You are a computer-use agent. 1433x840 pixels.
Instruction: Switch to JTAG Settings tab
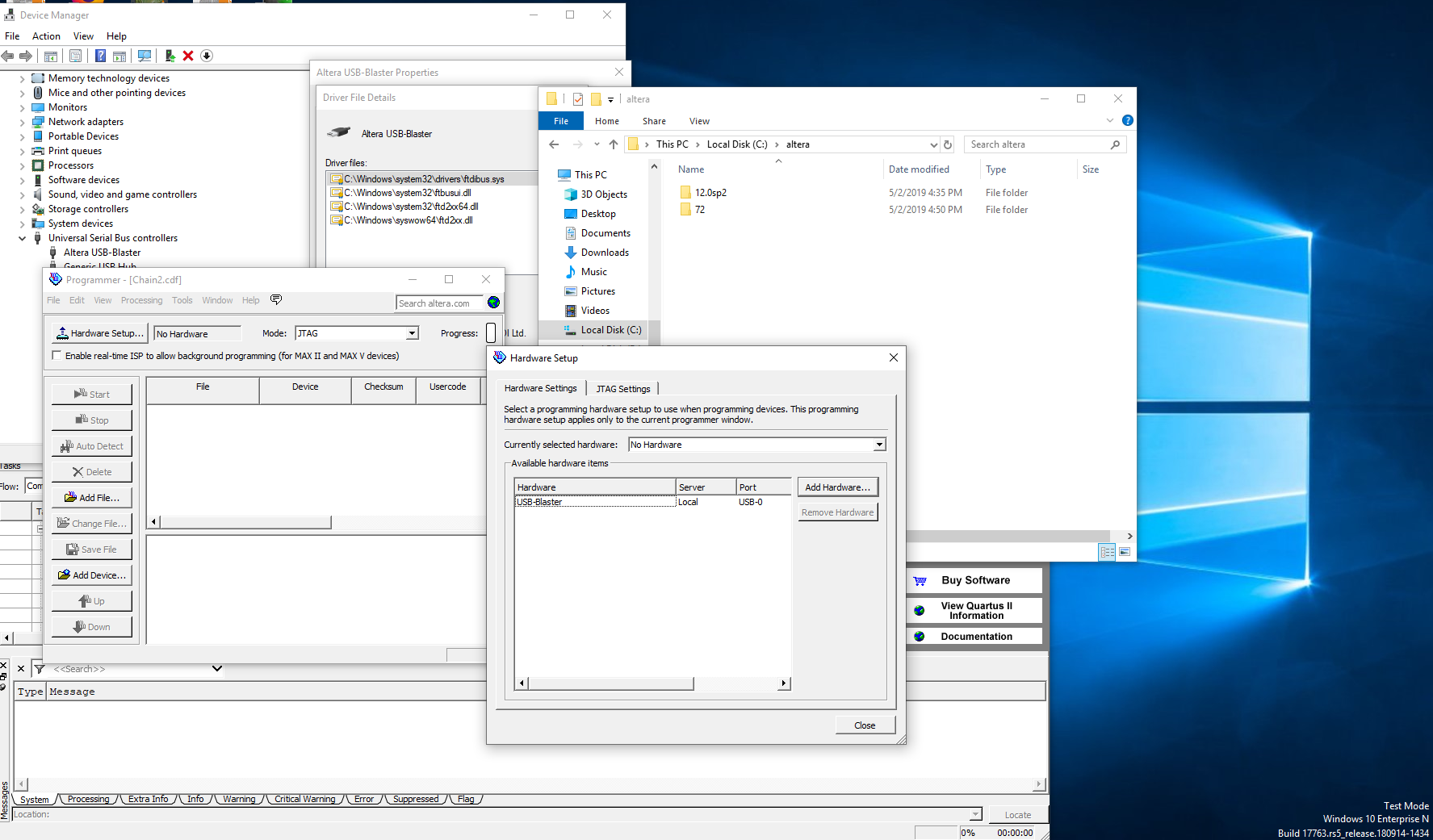(622, 389)
